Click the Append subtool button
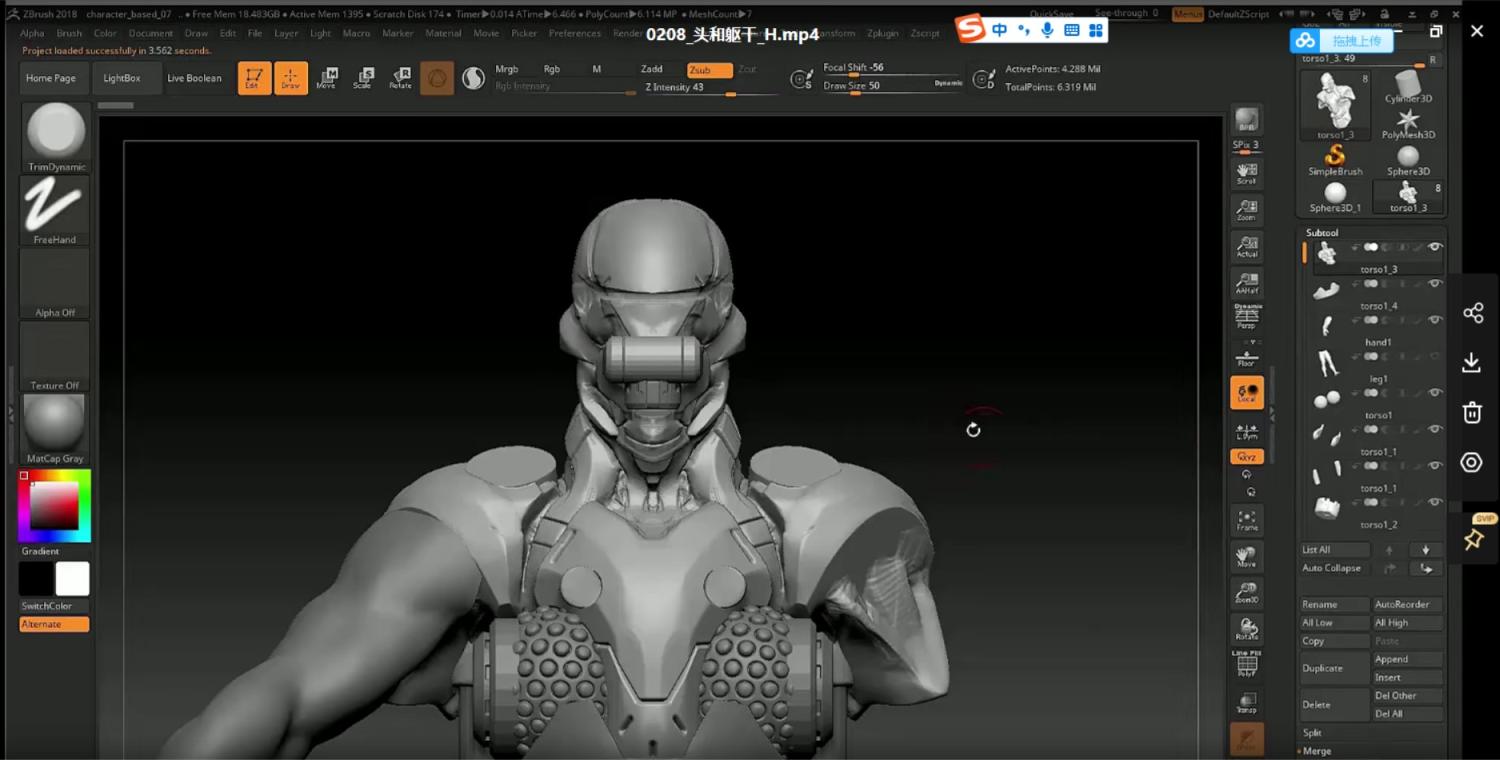This screenshot has width=1500, height=760. click(x=1408, y=659)
